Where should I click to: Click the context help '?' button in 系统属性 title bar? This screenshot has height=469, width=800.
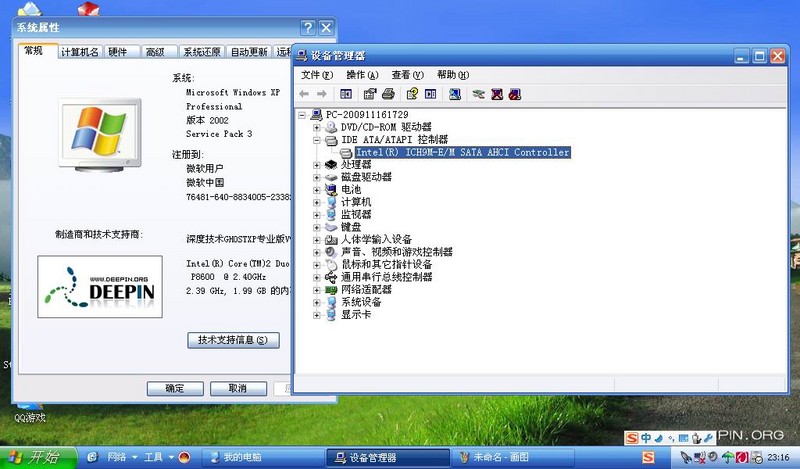[308, 28]
